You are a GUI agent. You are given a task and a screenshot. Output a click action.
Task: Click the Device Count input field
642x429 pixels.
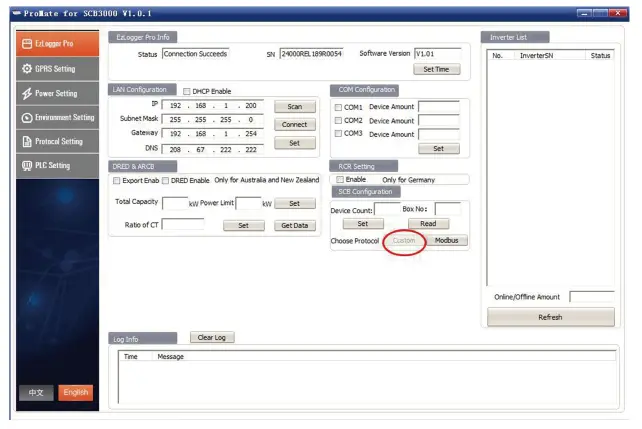pos(387,209)
